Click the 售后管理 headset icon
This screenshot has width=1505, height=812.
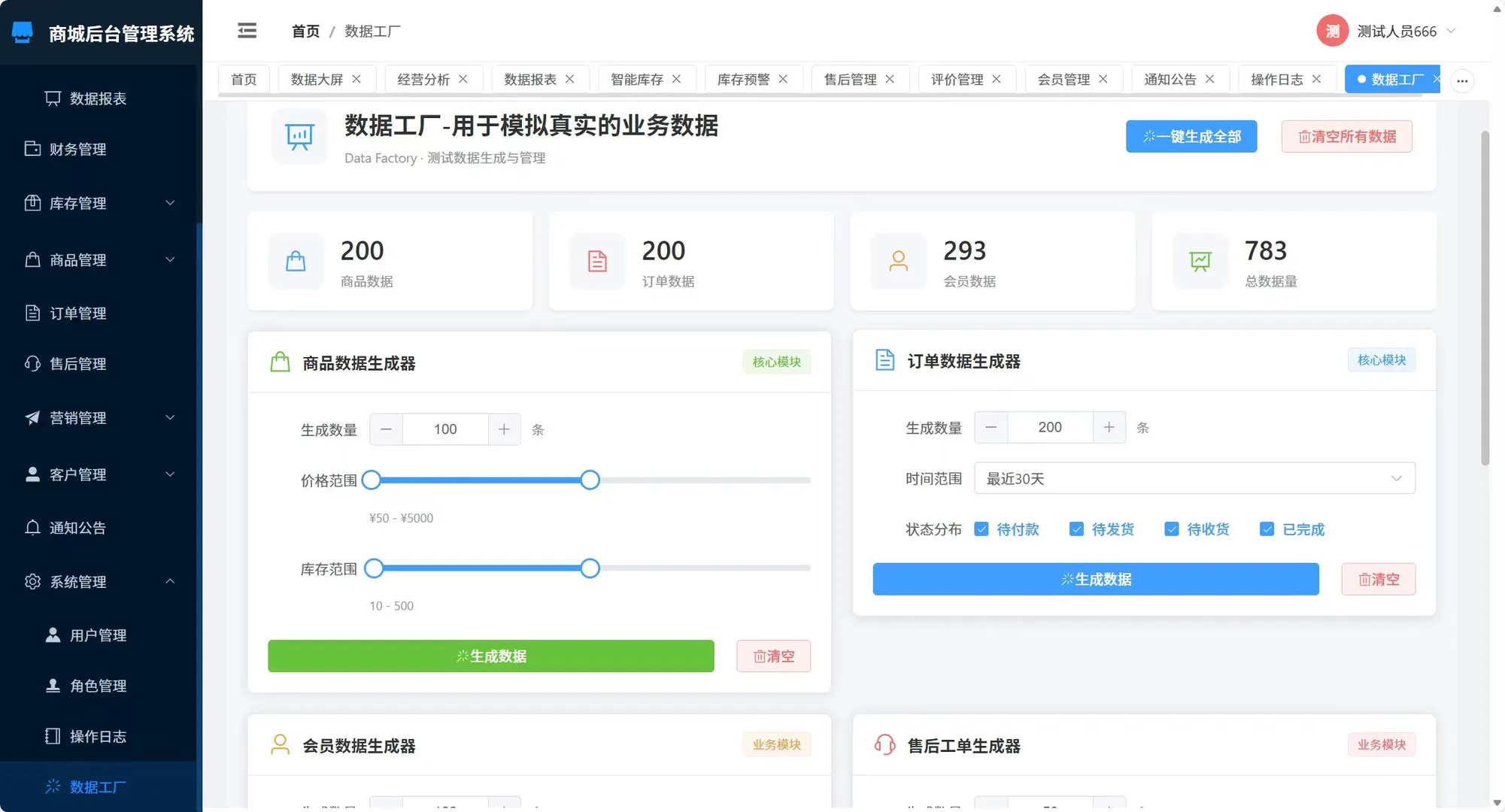tap(32, 363)
